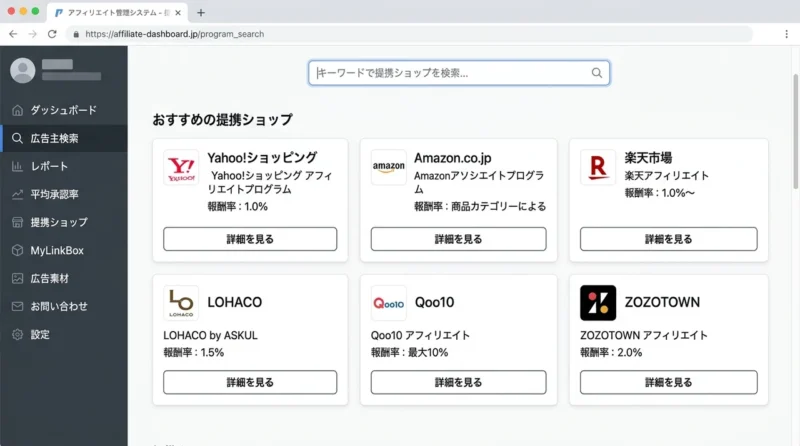
Task: Click the storefront icon beside 提携ショップ
Action: coord(17,222)
